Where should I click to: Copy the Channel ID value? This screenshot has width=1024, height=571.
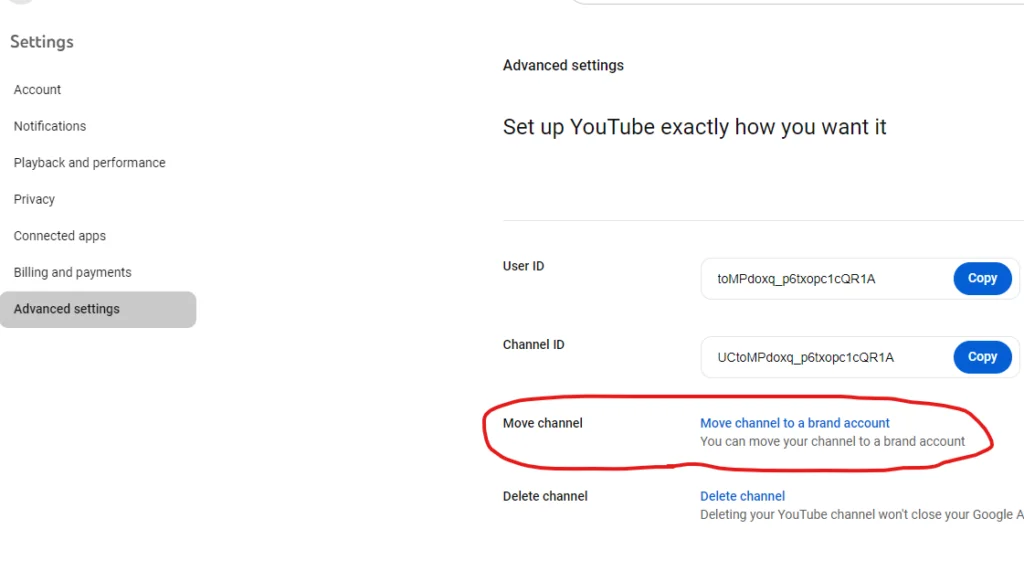(982, 357)
